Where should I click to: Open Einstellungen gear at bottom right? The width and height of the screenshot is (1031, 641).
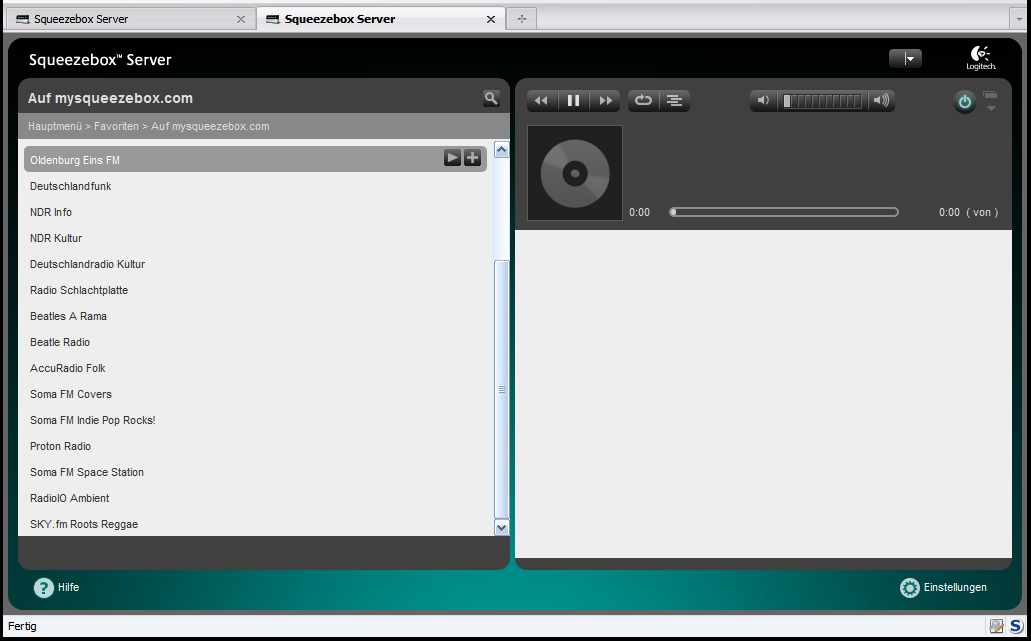tap(909, 587)
